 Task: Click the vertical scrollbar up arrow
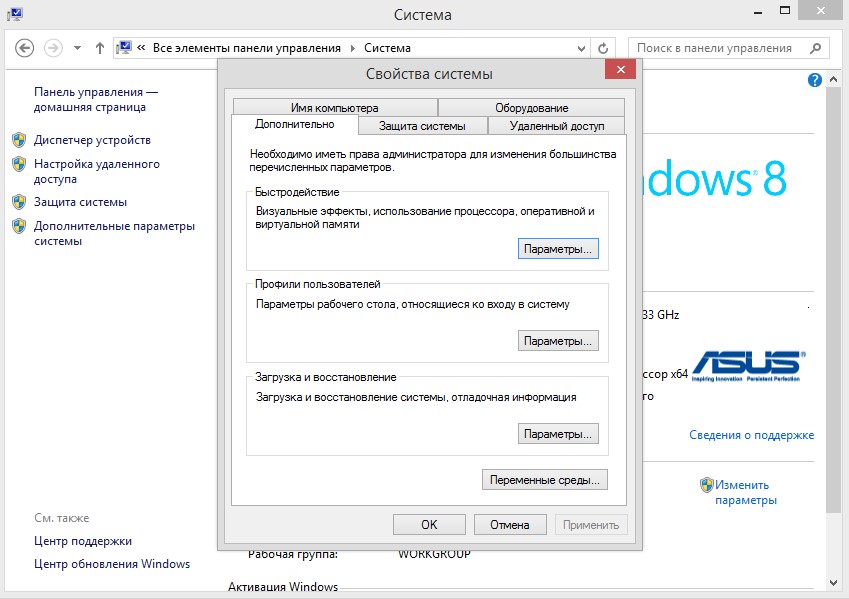pos(834,80)
